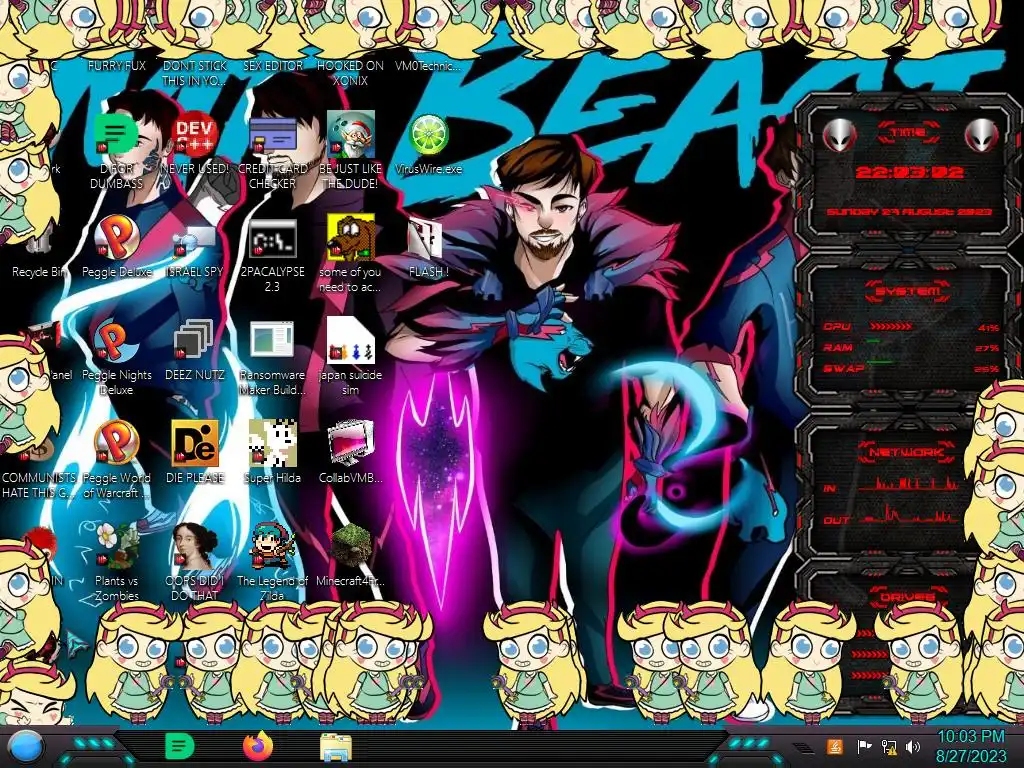Viewport: 1024px width, 768px height.
Task: Click the CPU usage arrow bar
Action: point(891,327)
